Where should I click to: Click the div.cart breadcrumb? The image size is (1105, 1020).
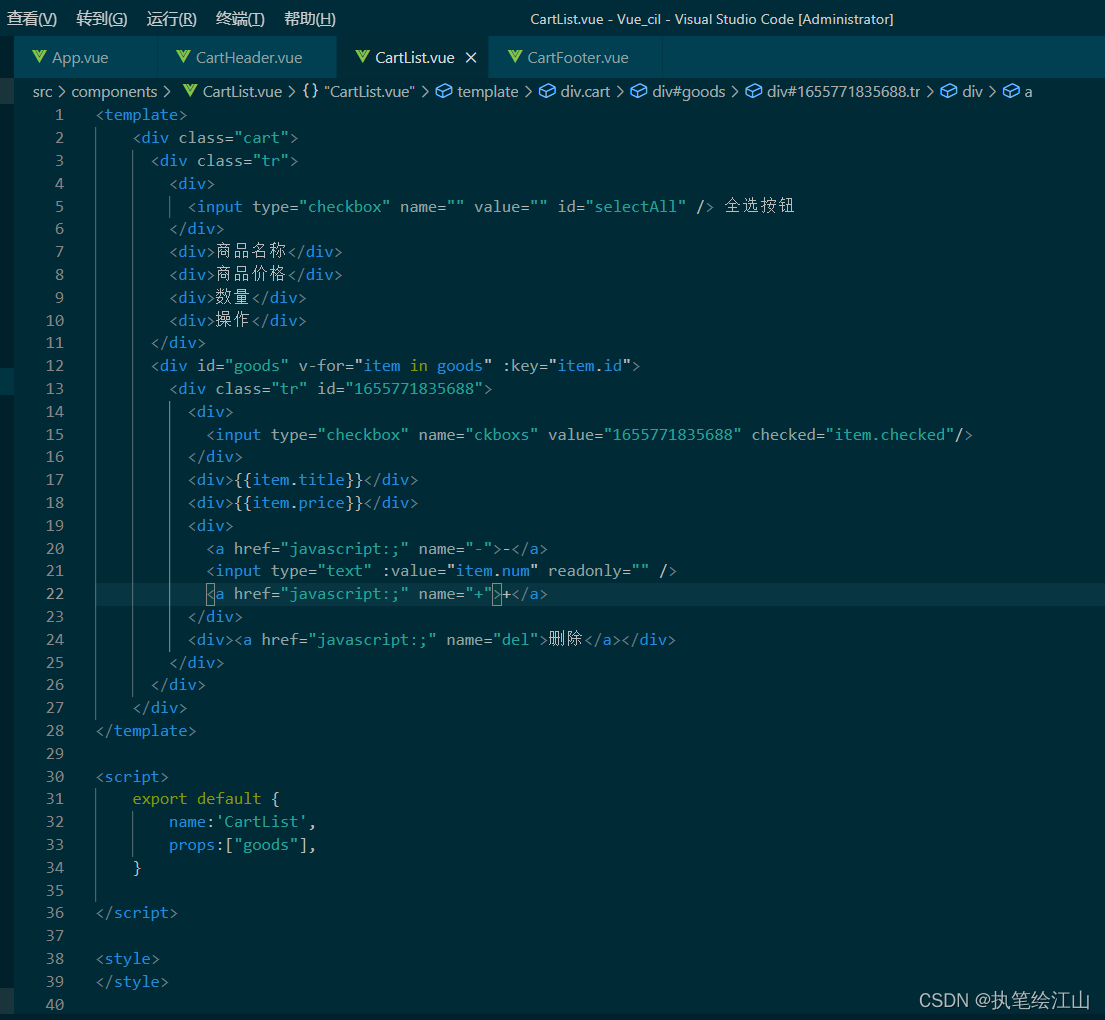click(585, 92)
